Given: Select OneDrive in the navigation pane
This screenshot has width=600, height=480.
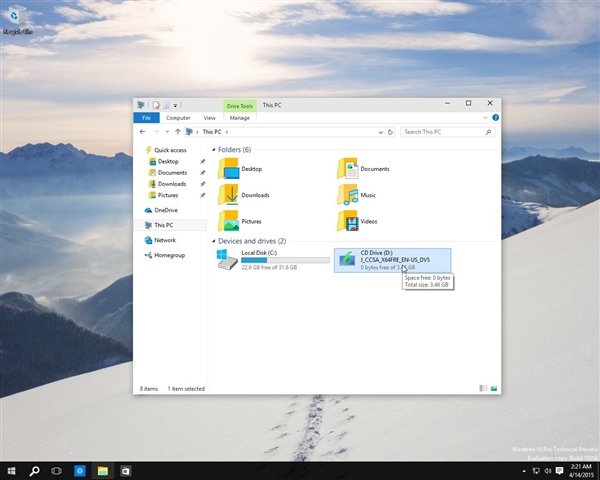Looking at the screenshot, I should [x=166, y=210].
